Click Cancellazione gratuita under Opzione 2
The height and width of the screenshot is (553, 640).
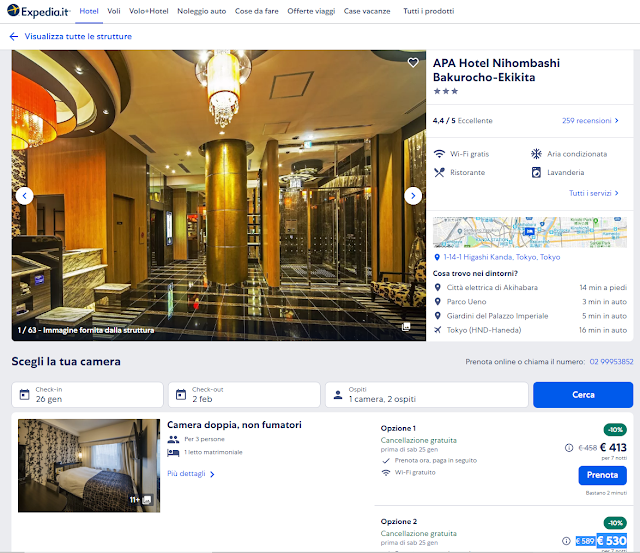418,533
